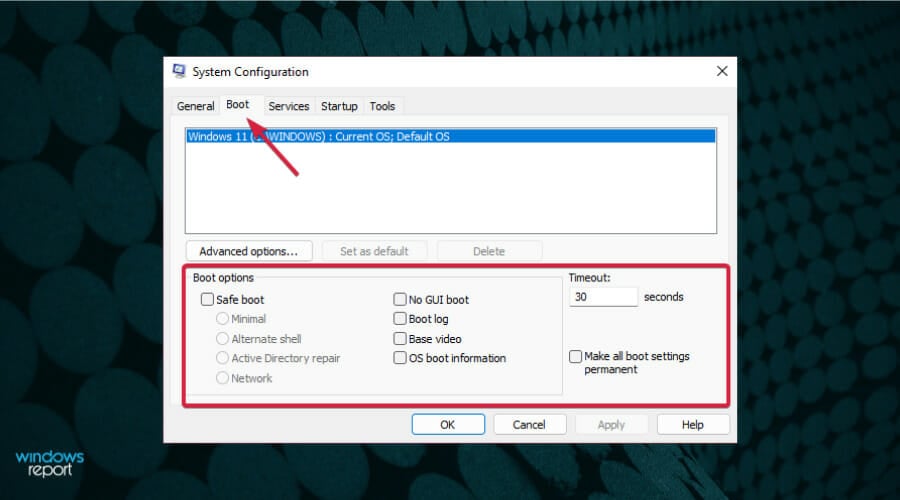Check the No GUI boot option

coord(400,299)
